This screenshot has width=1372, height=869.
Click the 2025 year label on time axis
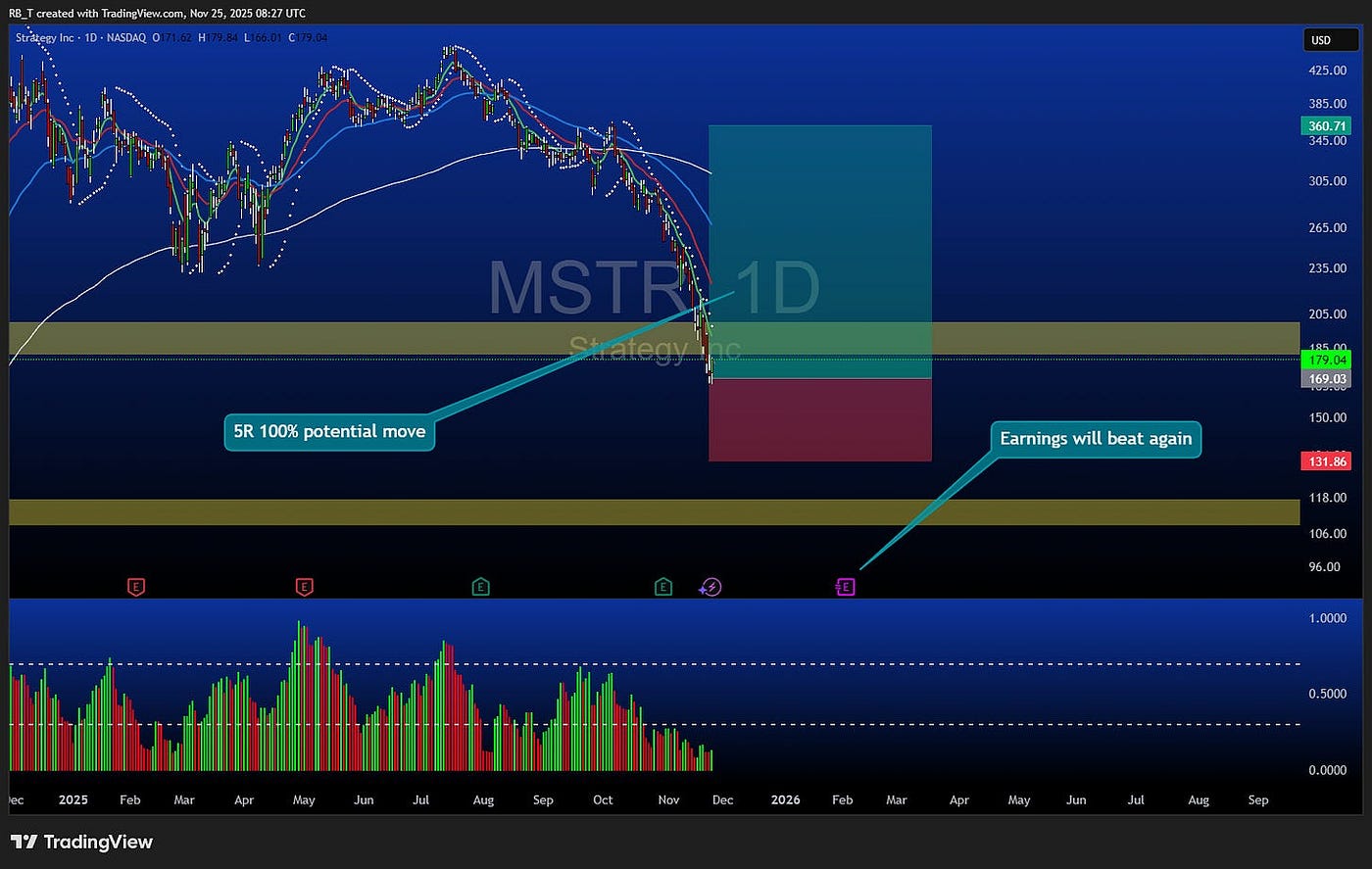click(x=73, y=799)
